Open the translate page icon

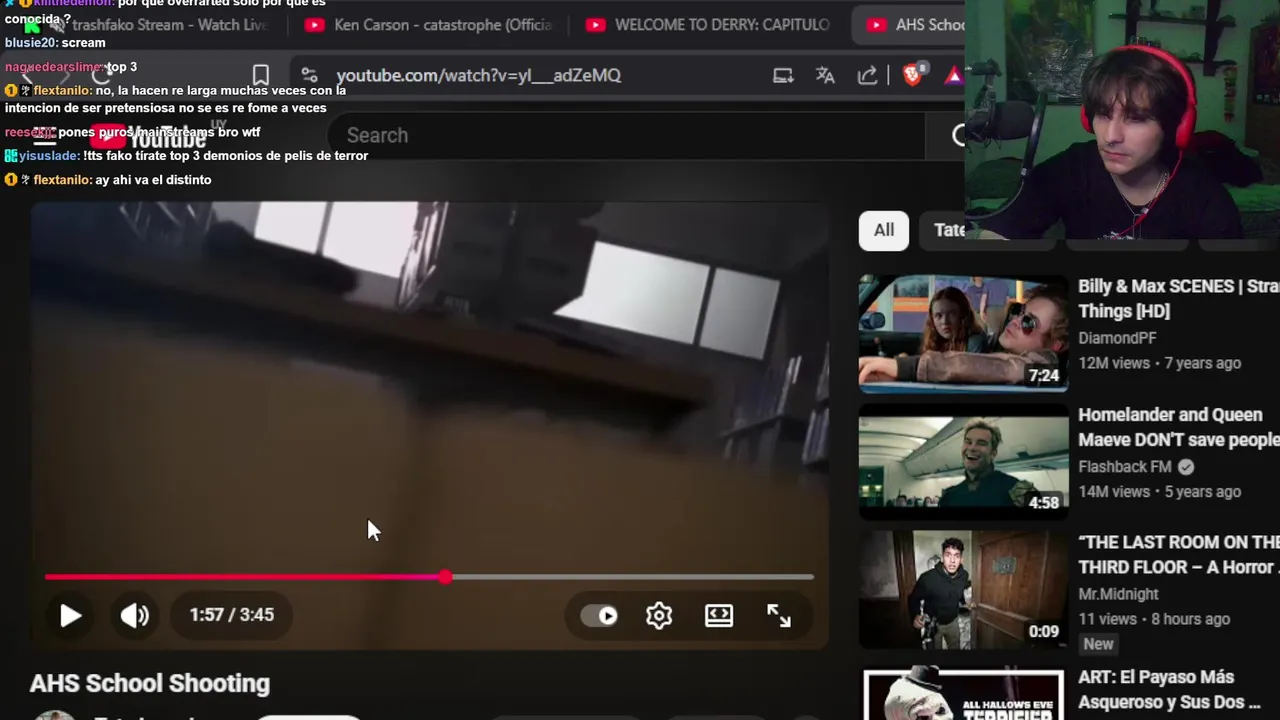click(825, 75)
